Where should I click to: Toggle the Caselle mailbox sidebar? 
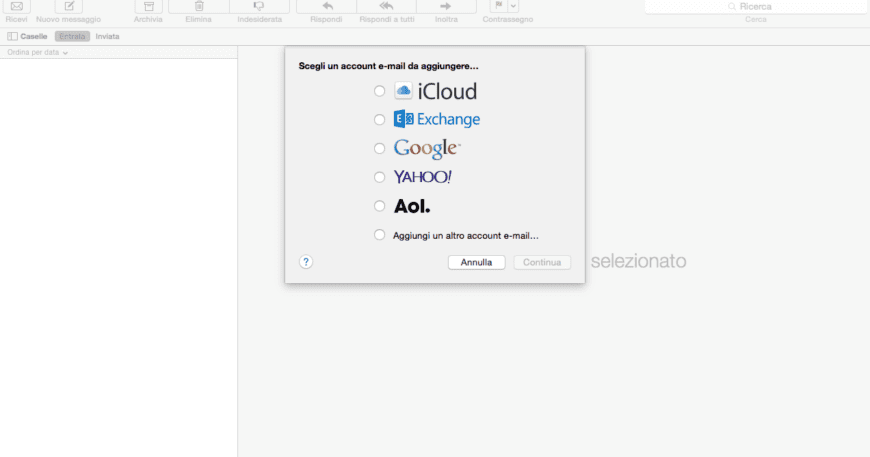pyautogui.click(x=27, y=36)
